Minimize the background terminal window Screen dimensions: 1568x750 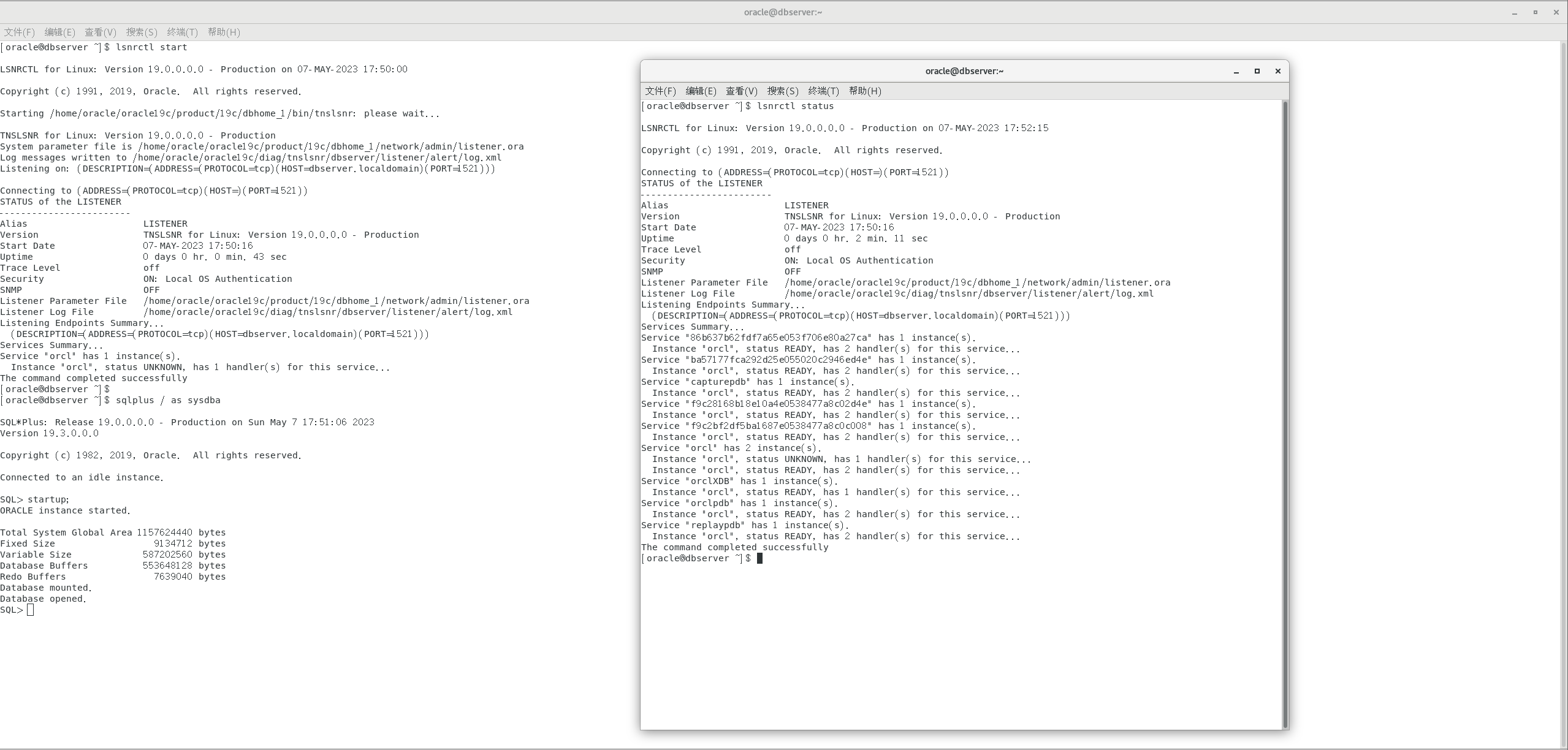[x=1515, y=12]
